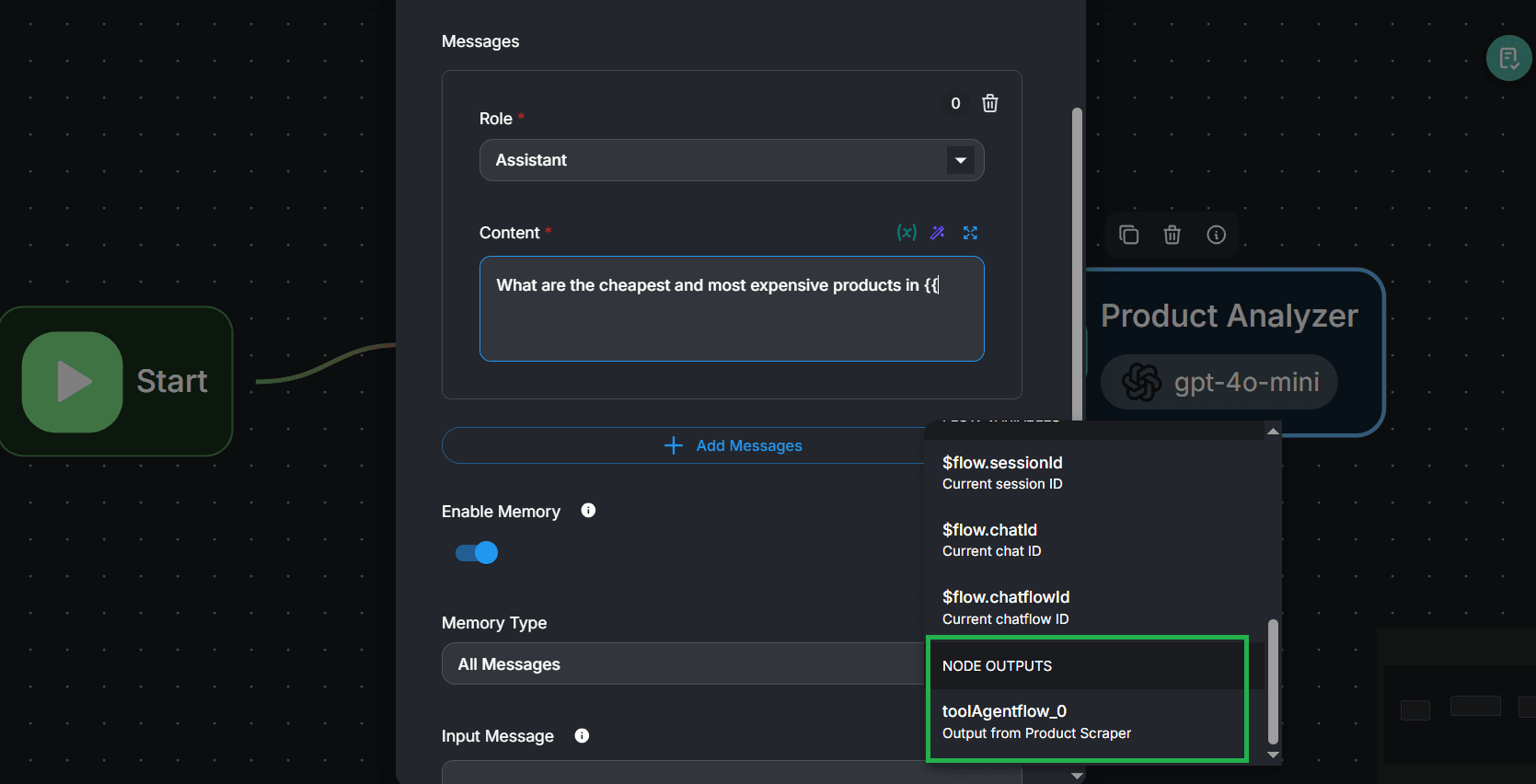1536x784 pixels.
Task: Click the NODE OUTPUTS section header
Action: (x=998, y=665)
